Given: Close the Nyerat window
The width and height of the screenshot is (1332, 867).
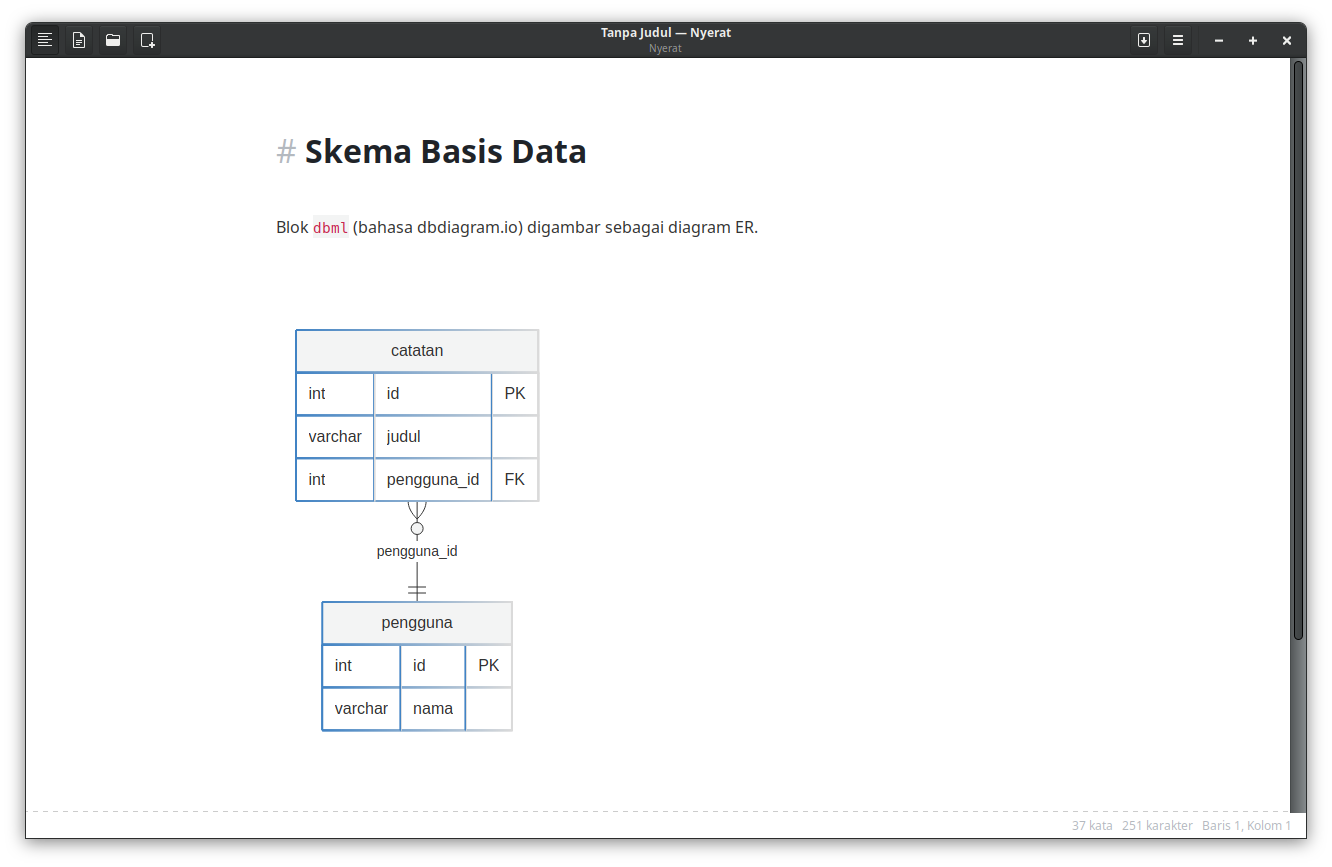Looking at the screenshot, I should tap(1287, 40).
